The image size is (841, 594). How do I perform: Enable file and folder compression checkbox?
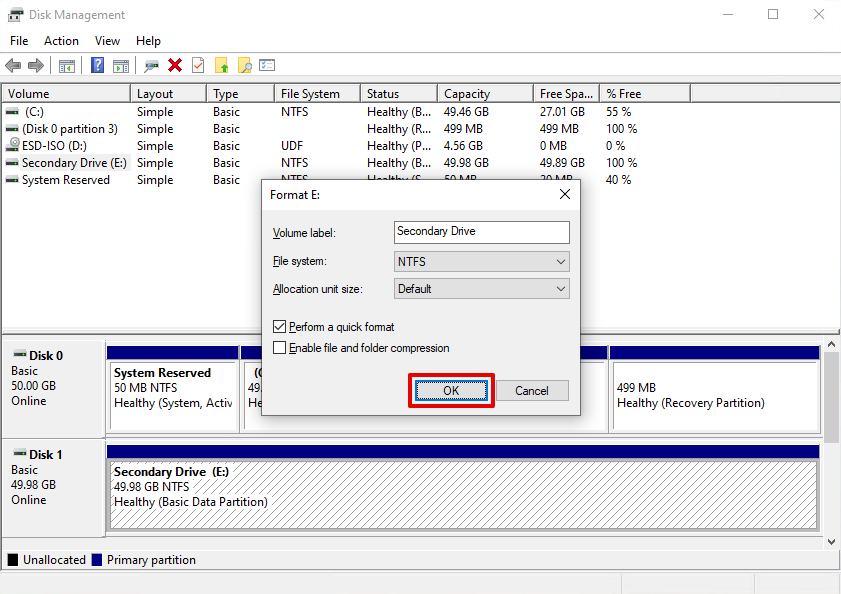pyautogui.click(x=280, y=348)
